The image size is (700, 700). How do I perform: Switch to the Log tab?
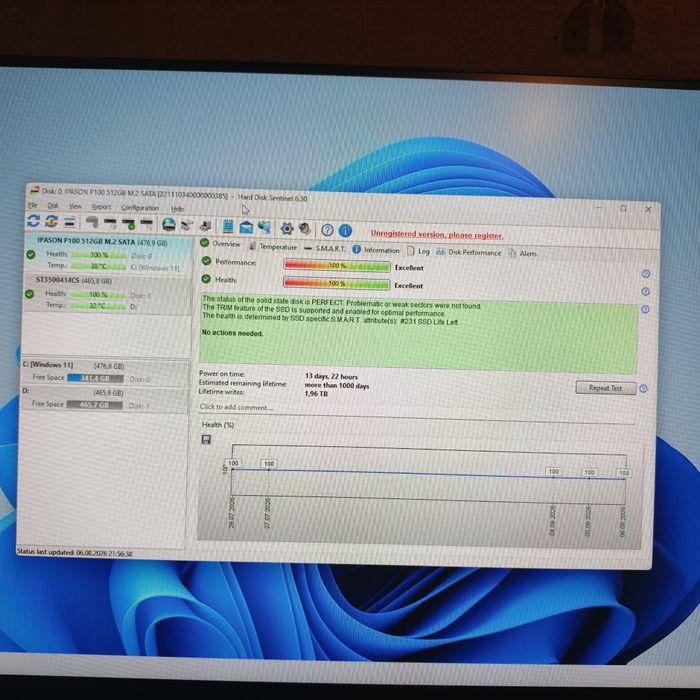pyautogui.click(x=418, y=251)
